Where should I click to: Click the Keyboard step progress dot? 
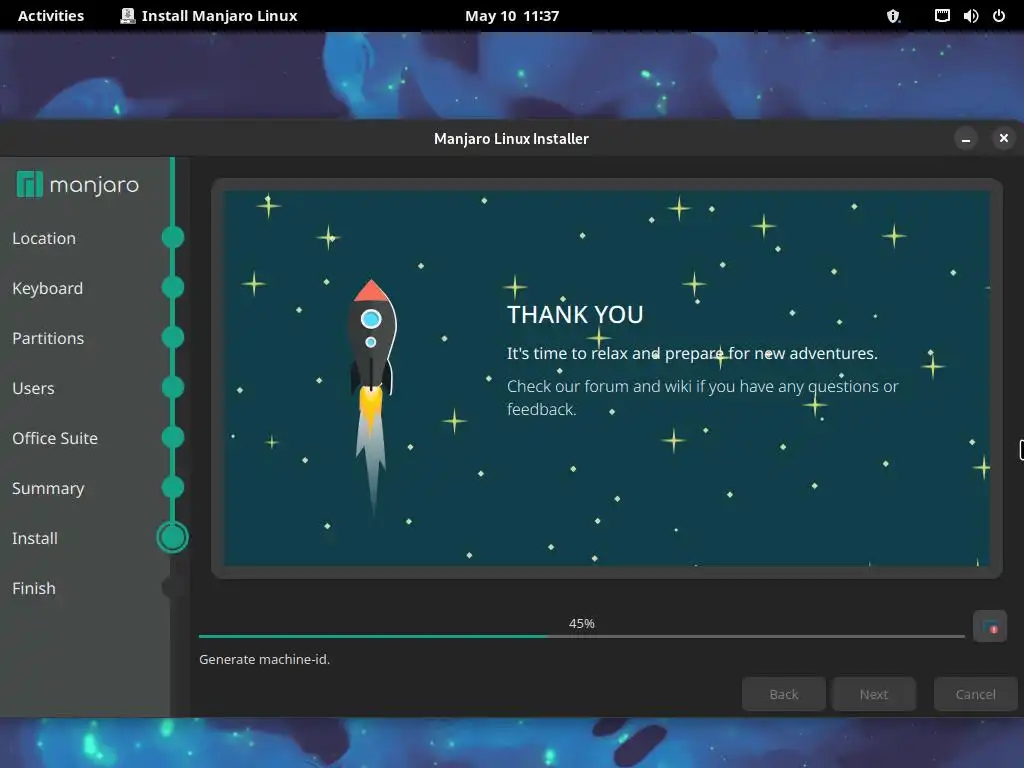pos(173,287)
